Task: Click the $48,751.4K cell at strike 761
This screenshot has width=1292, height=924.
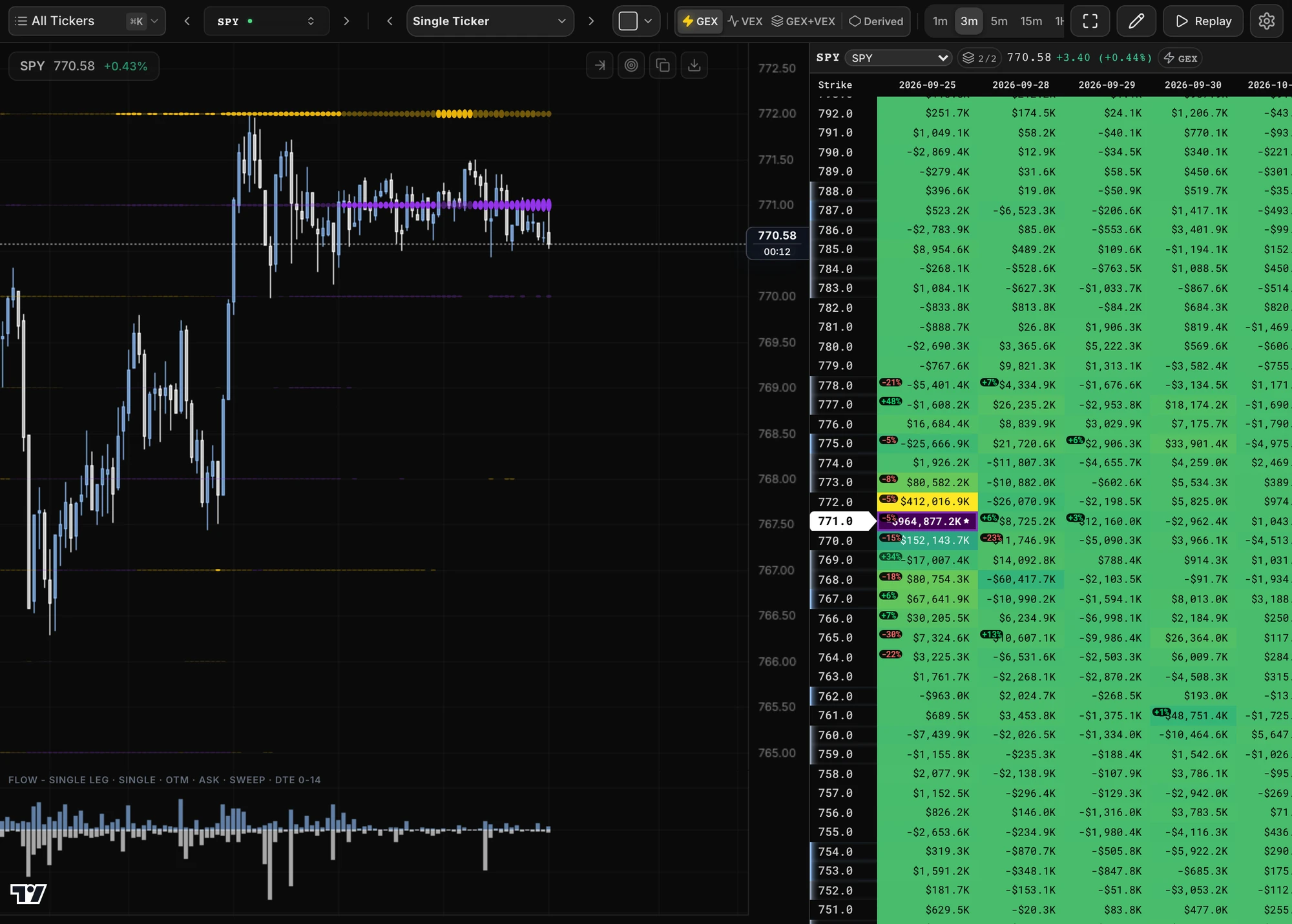Action: tap(1193, 715)
